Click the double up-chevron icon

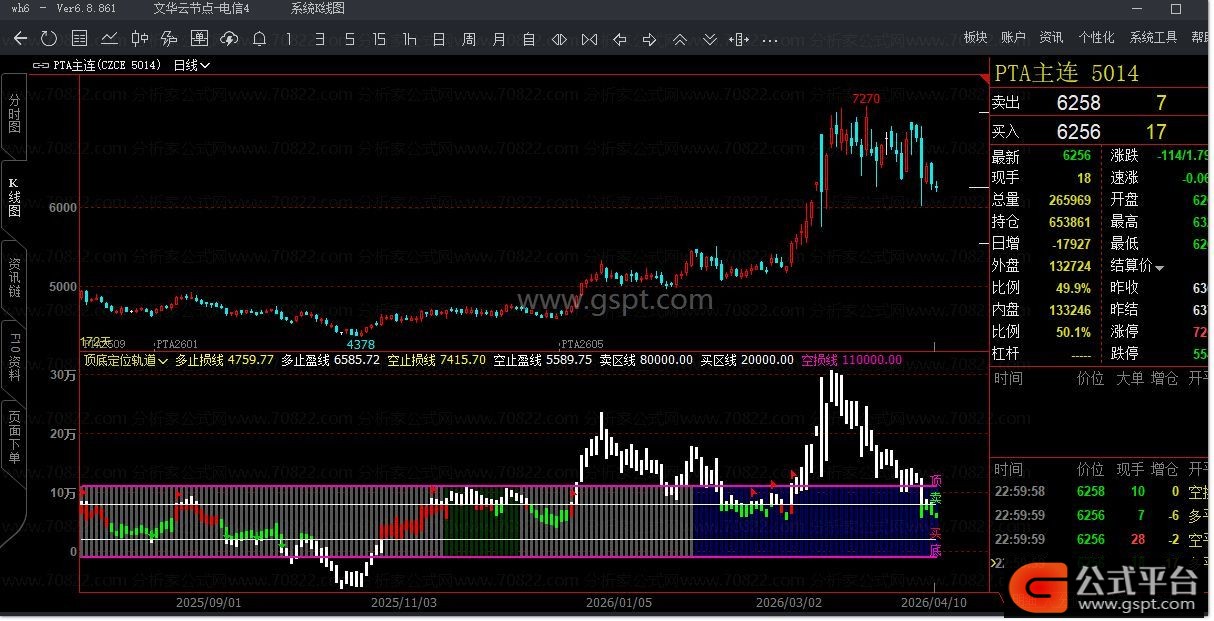coord(680,39)
